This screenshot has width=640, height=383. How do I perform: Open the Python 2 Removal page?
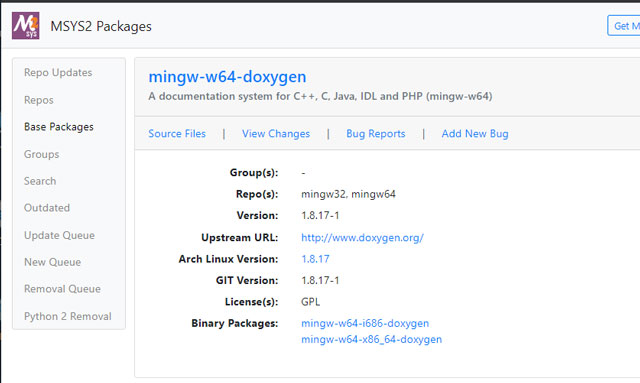click(68, 316)
